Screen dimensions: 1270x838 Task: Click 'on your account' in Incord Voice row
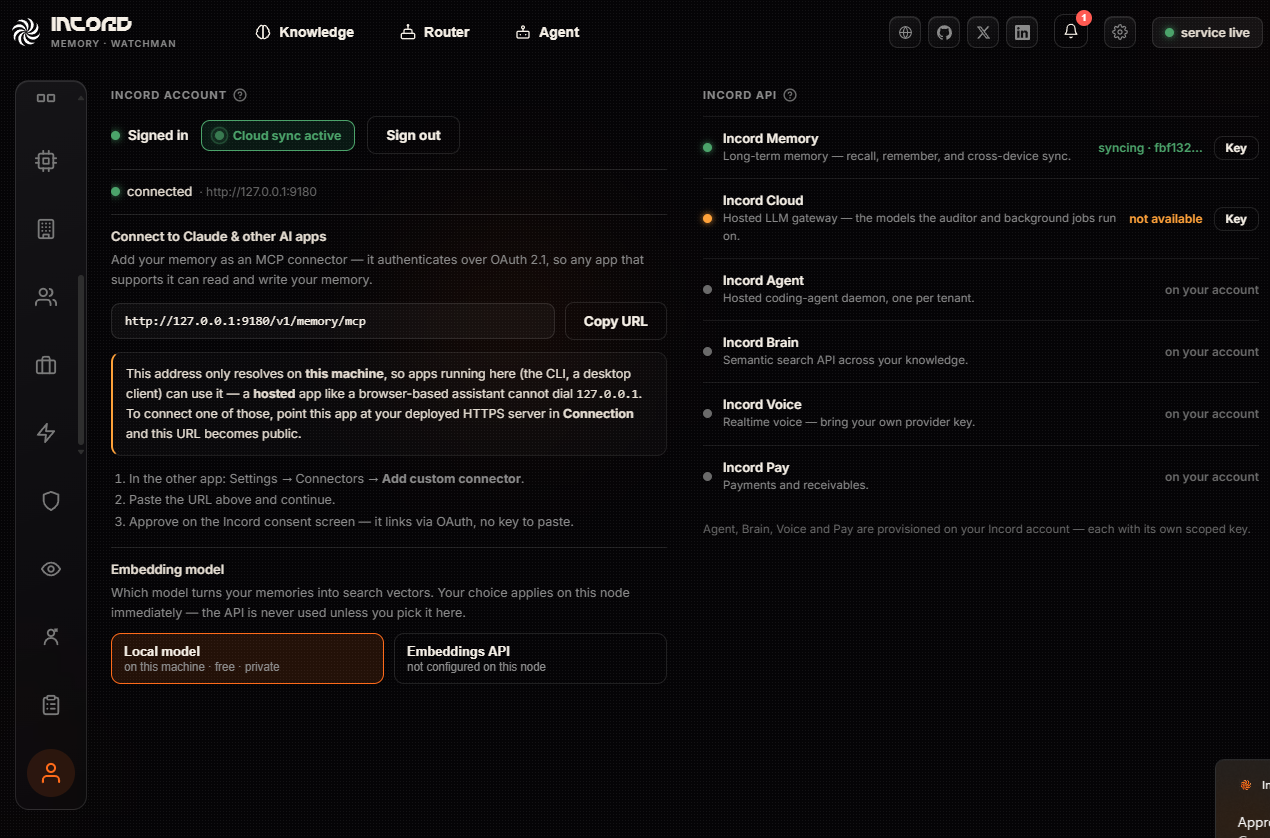point(1212,414)
